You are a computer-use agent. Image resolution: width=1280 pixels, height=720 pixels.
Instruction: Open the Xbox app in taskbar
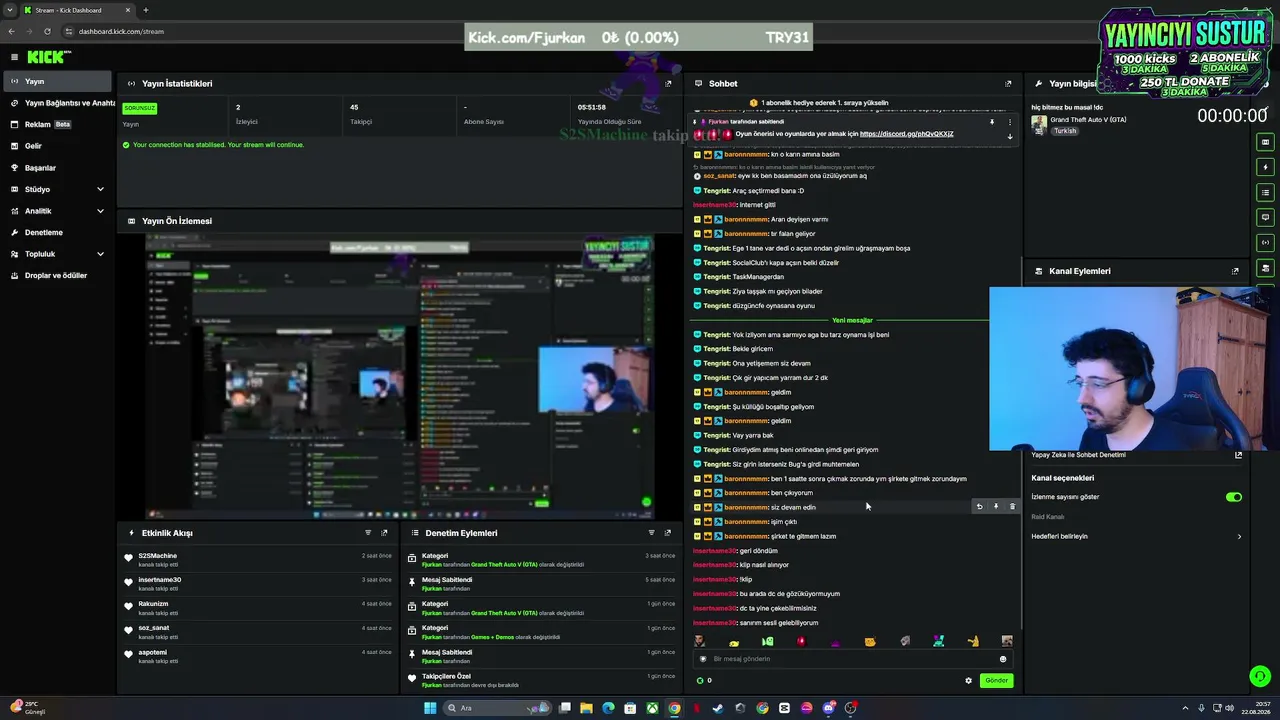tap(652, 708)
